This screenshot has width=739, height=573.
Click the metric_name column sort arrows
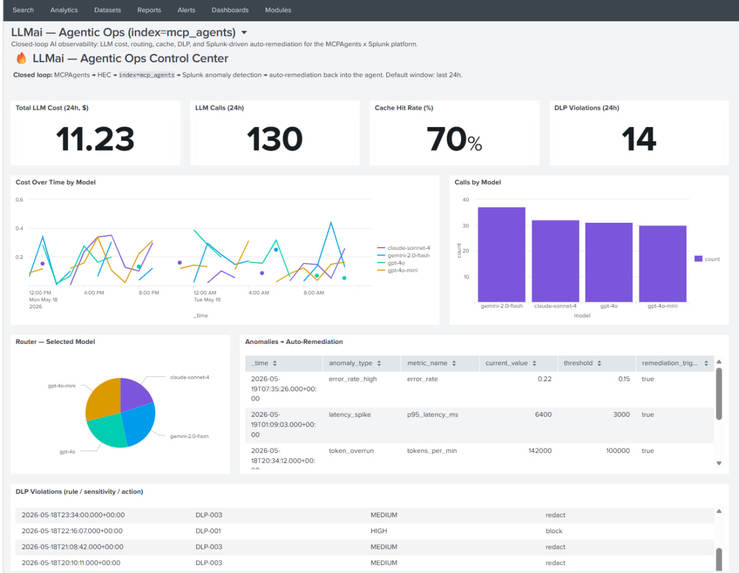tap(454, 363)
